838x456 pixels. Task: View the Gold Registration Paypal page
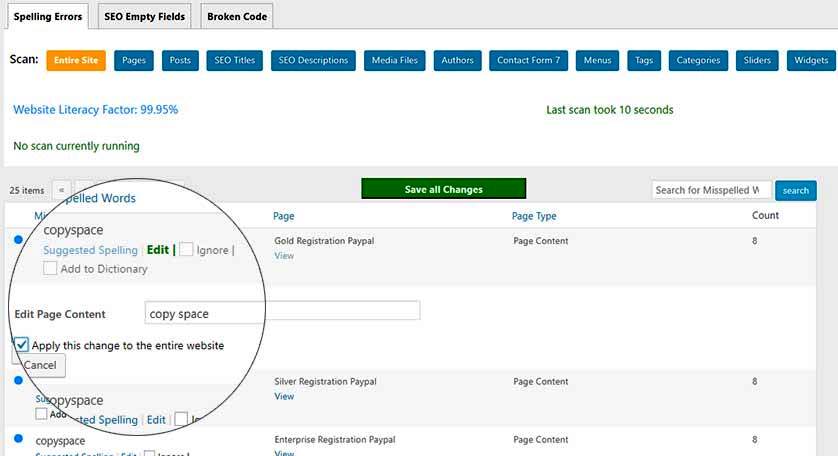click(284, 256)
